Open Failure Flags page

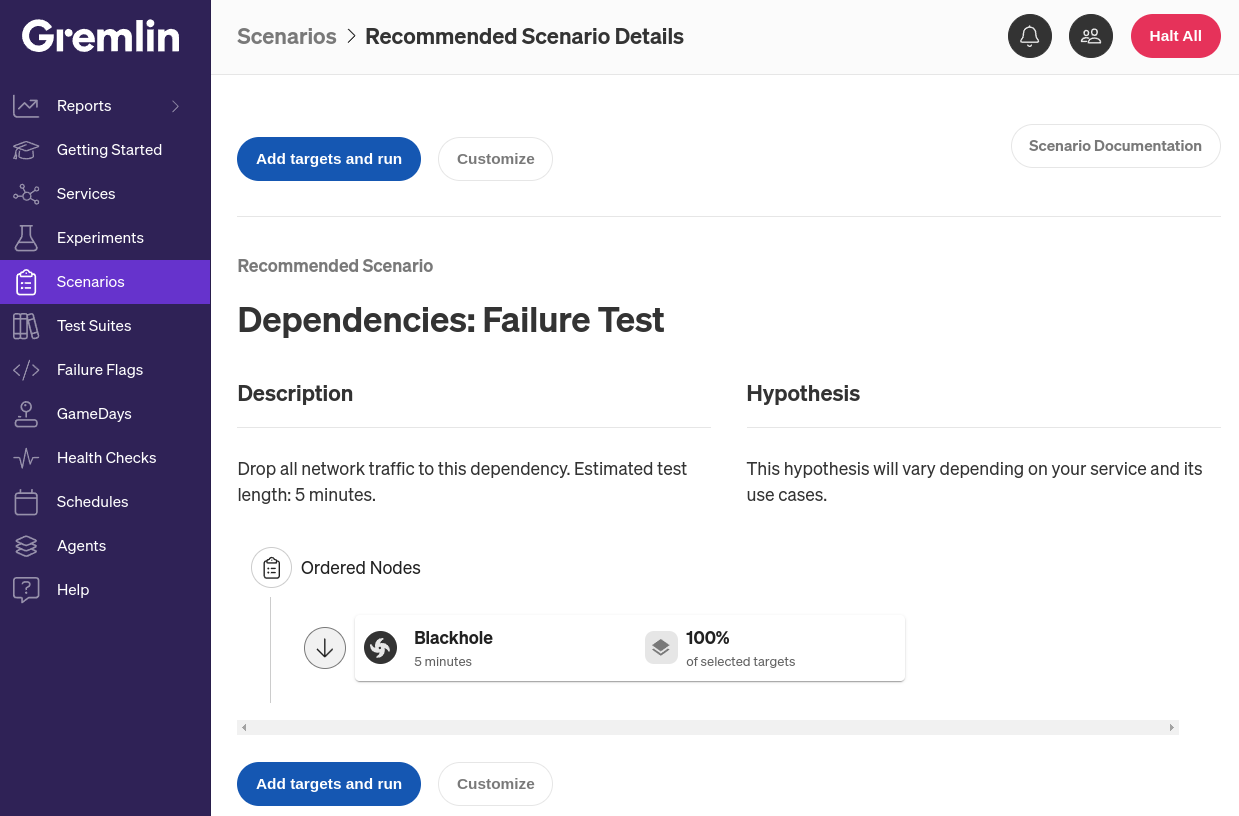pos(105,370)
